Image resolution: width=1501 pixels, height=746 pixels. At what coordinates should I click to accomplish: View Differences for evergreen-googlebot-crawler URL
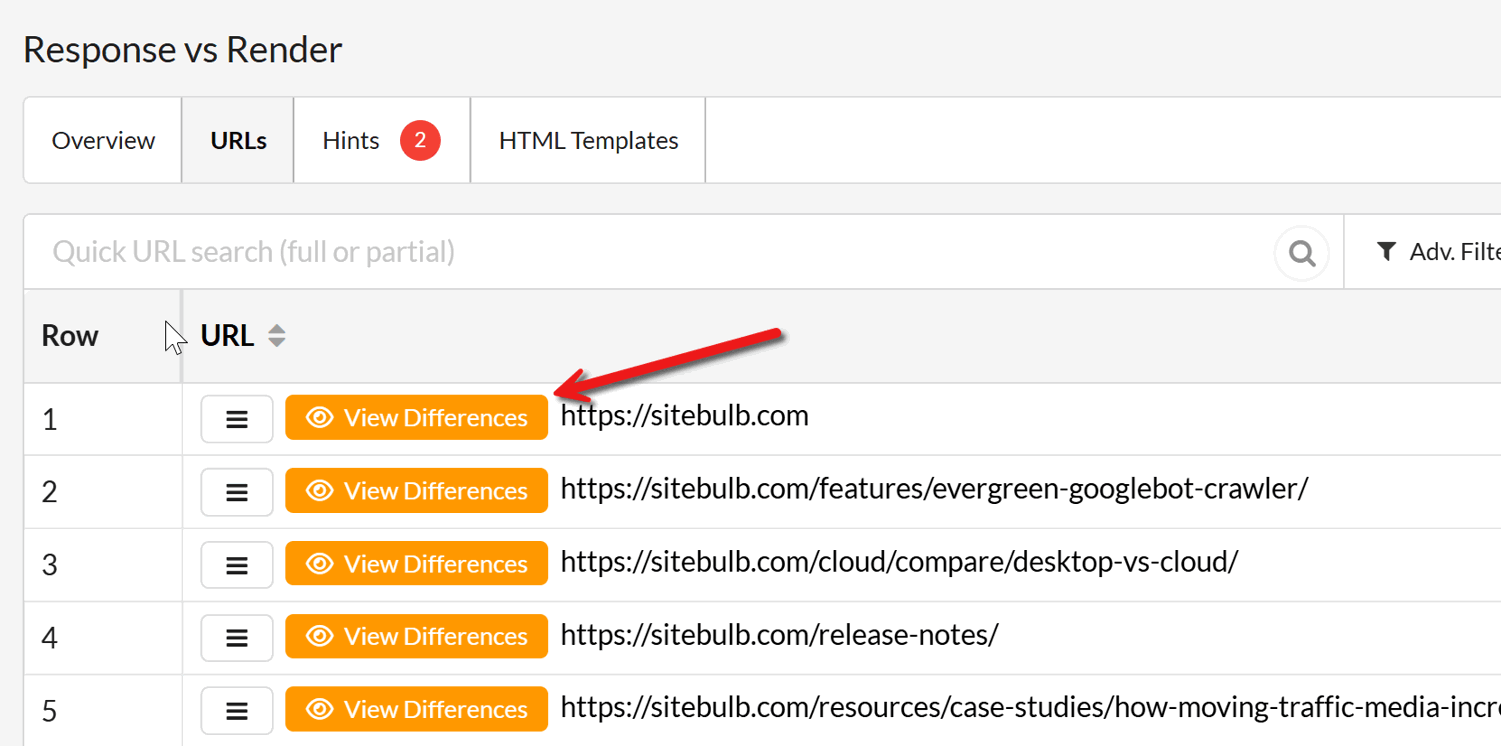click(x=416, y=490)
